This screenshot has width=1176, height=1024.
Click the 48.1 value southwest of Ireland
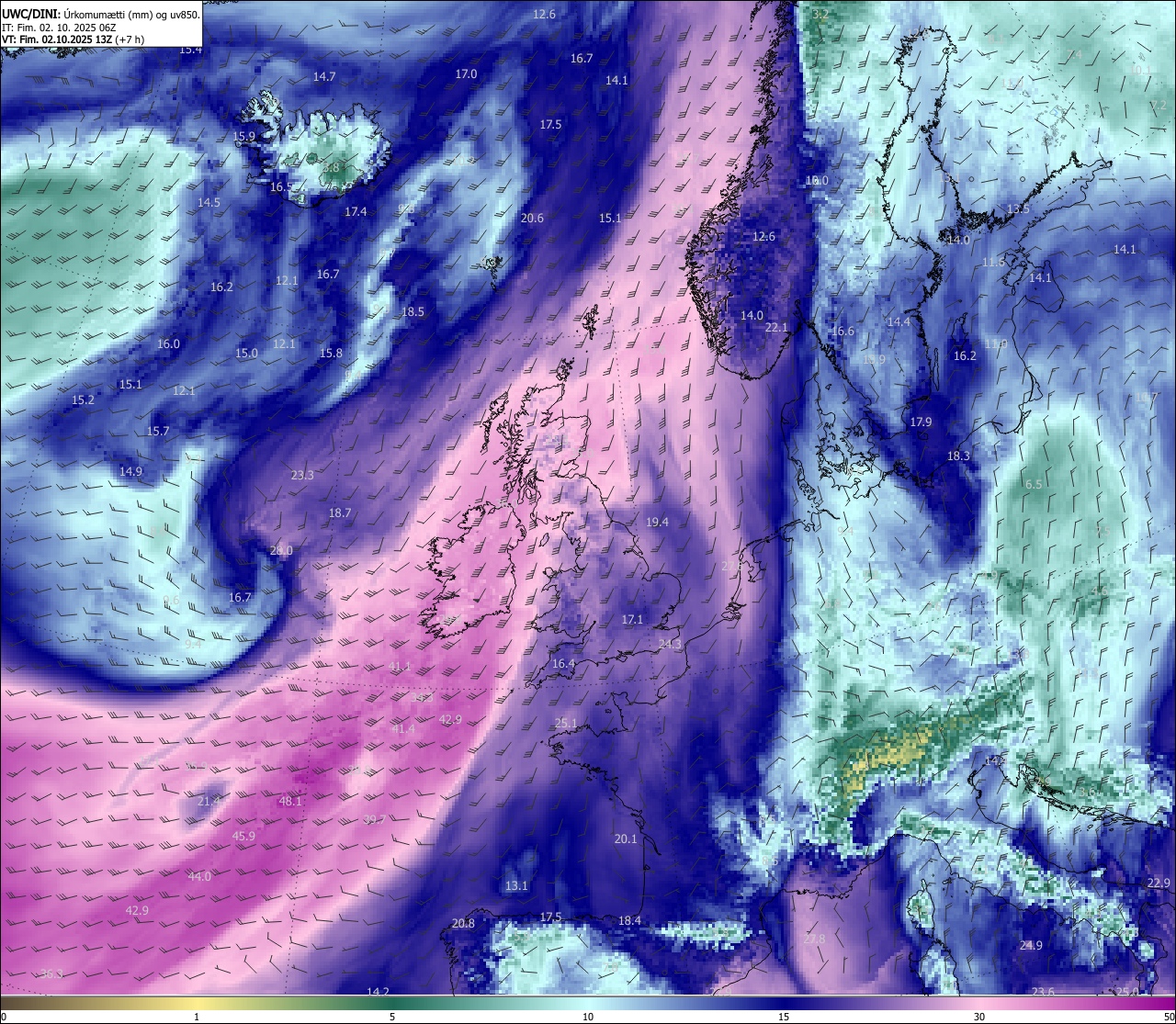[290, 801]
